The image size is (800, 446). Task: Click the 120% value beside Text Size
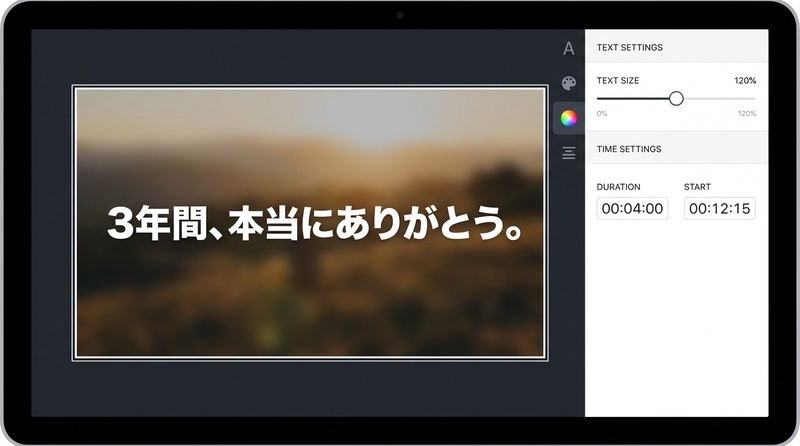pyautogui.click(x=745, y=81)
